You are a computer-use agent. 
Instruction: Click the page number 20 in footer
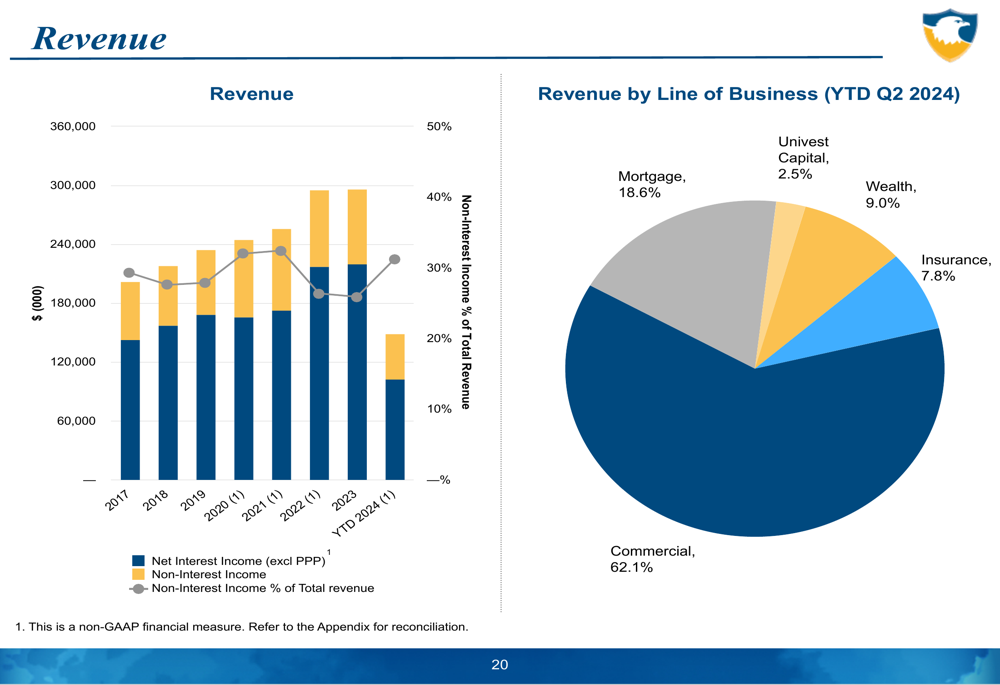click(499, 665)
